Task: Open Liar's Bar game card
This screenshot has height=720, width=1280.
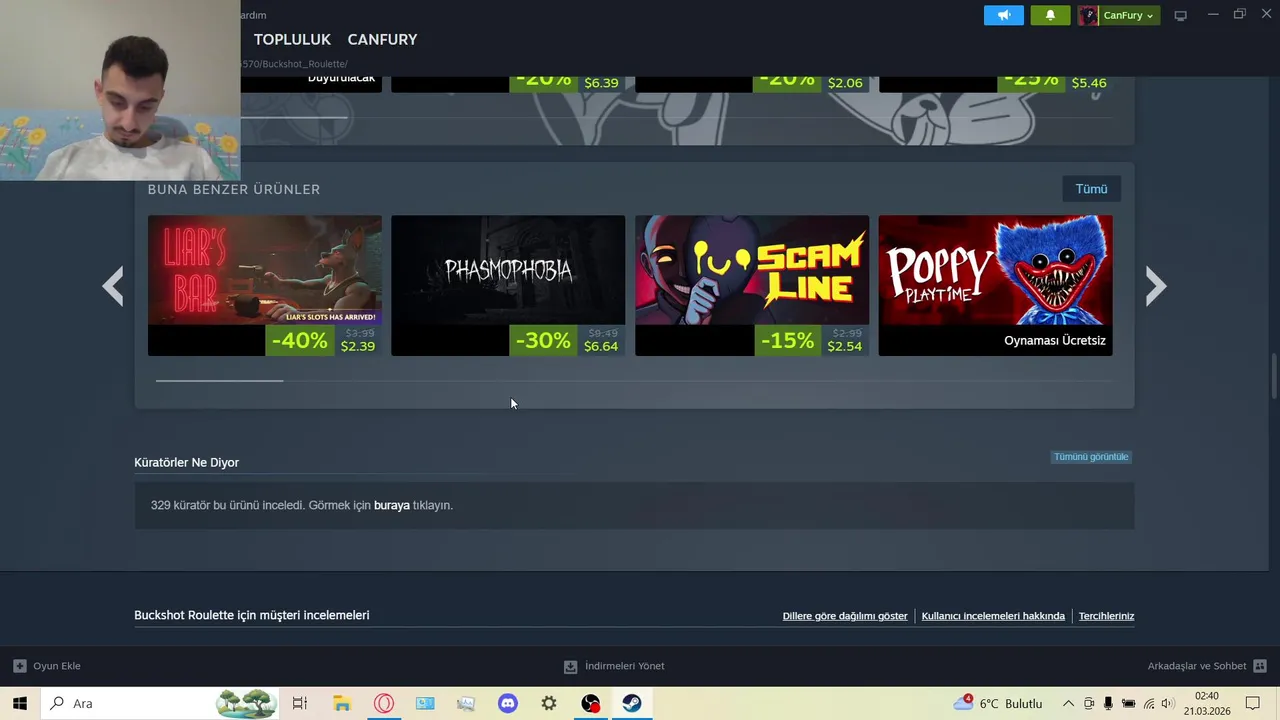Action: 264,285
